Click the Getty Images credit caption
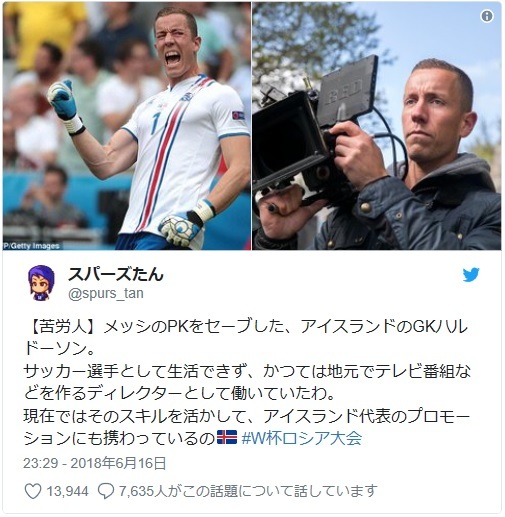505x517 pixels. (x=32, y=246)
